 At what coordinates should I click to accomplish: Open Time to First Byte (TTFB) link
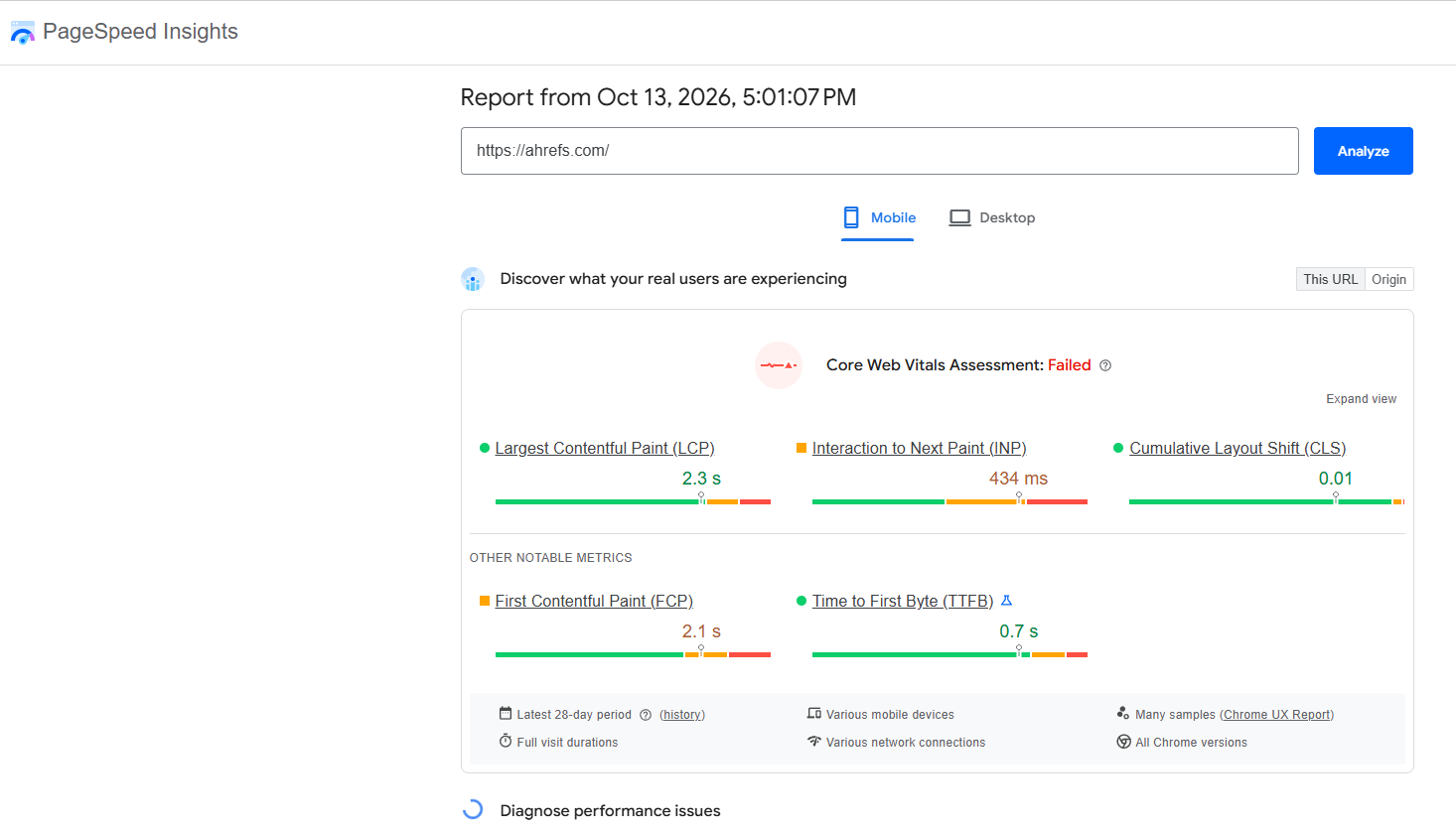[x=903, y=602]
